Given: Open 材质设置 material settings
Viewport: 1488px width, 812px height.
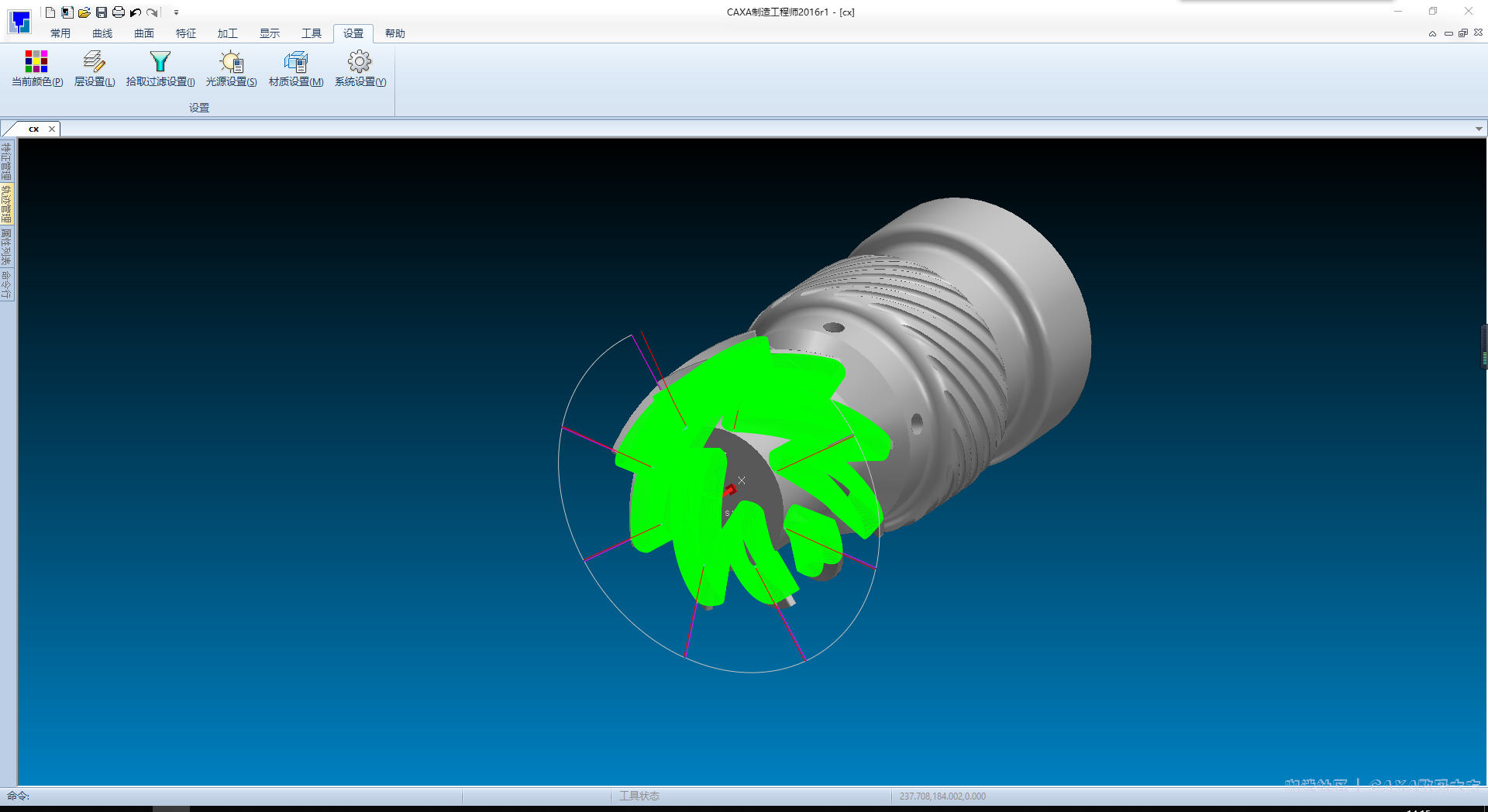Looking at the screenshot, I should pyautogui.click(x=296, y=68).
